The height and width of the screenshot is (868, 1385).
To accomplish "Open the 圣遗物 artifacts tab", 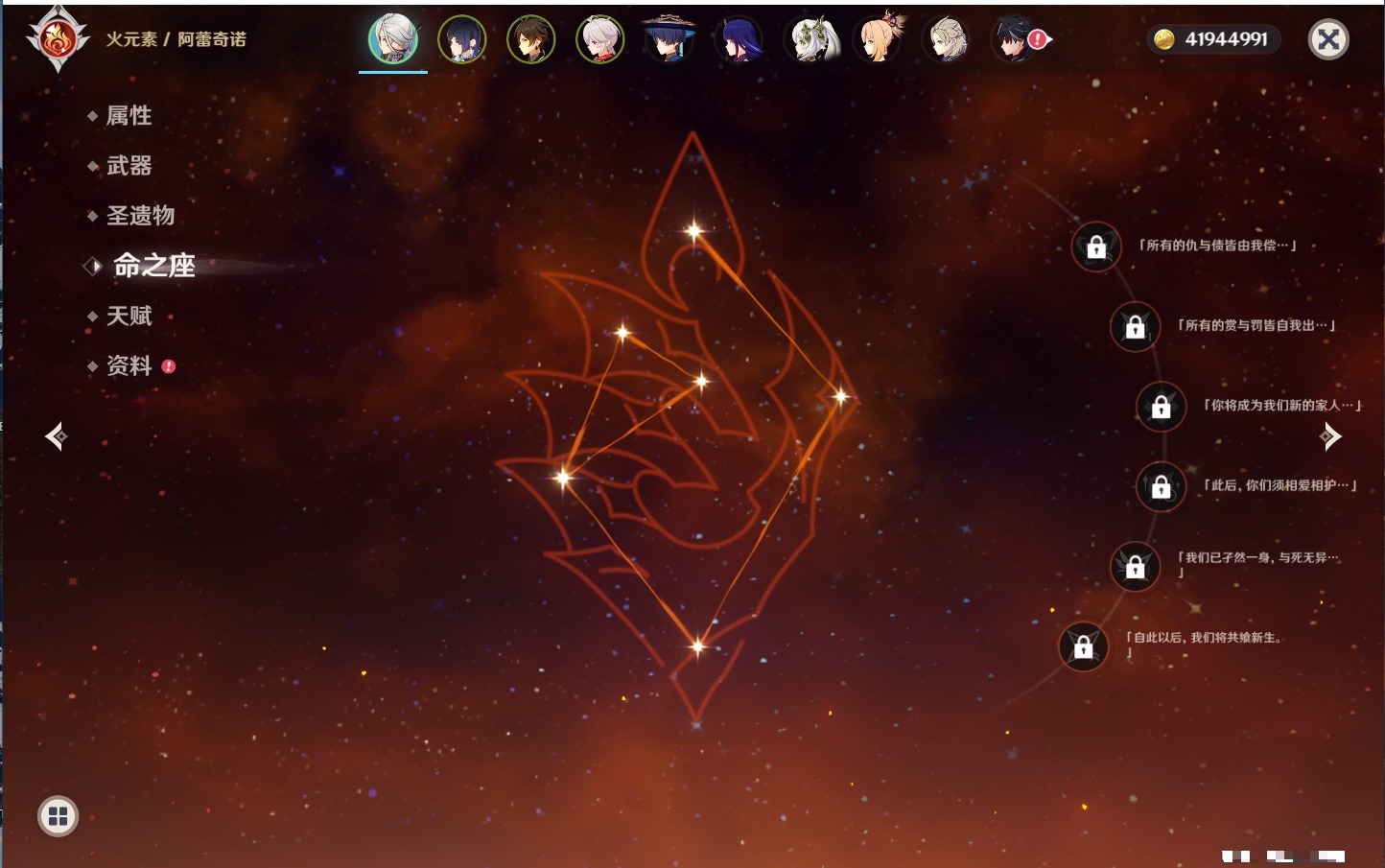I will coord(140,216).
